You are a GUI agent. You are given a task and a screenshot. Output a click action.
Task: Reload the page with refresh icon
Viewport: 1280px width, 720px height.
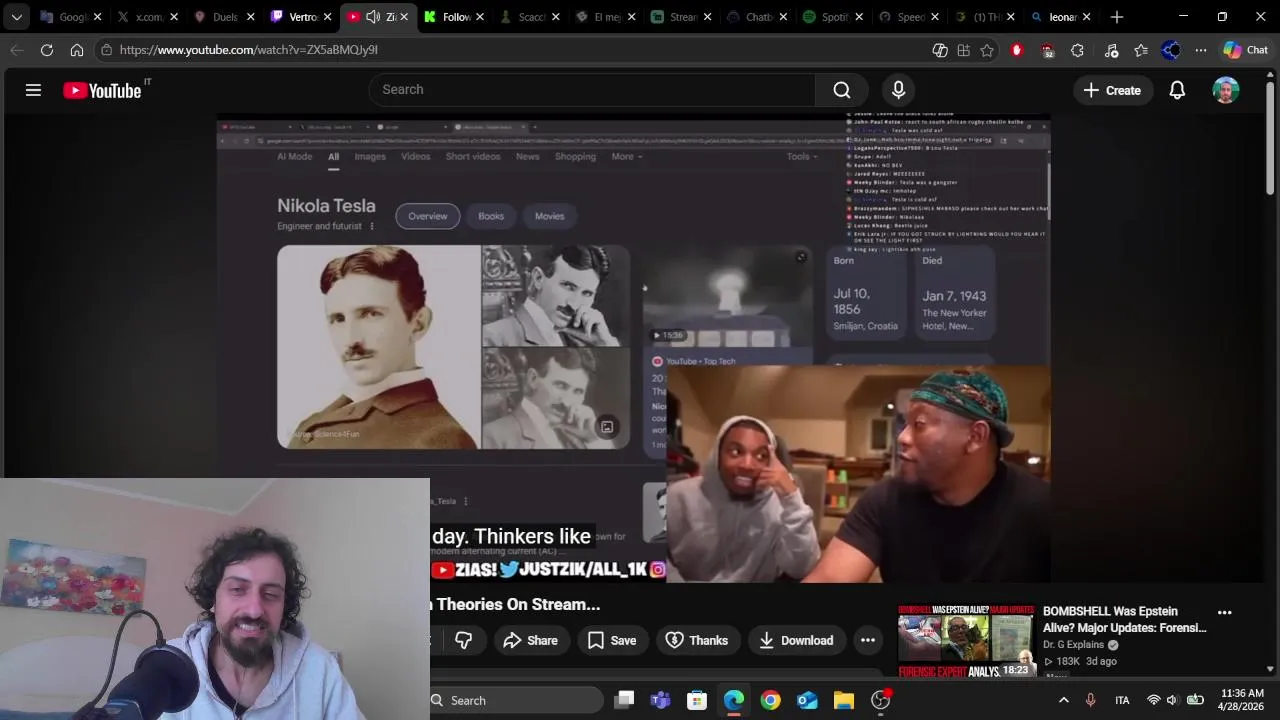(47, 50)
